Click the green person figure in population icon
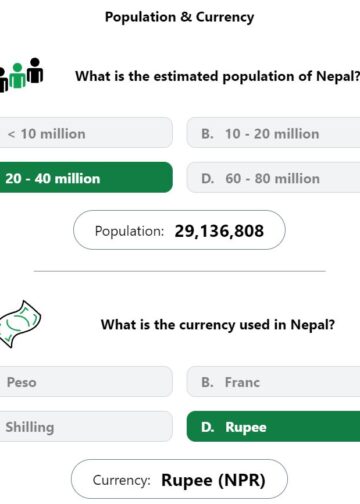This screenshot has height=504, width=360. [17, 76]
